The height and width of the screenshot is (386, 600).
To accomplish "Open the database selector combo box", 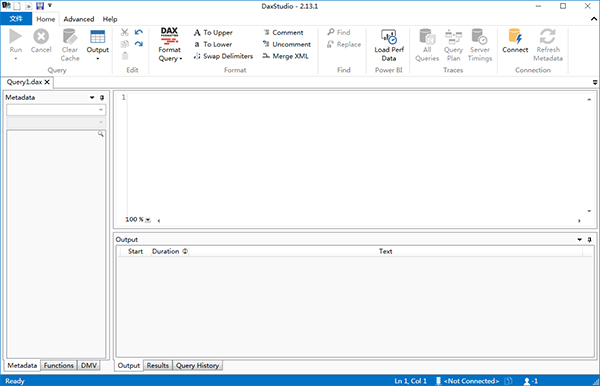I will tap(56, 110).
